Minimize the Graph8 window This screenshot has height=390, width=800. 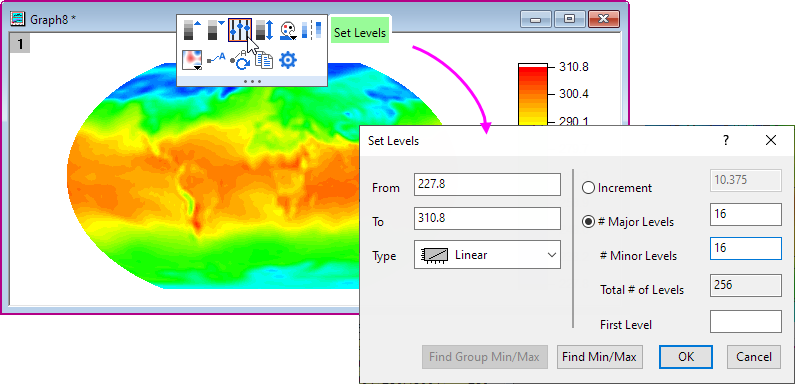point(535,19)
